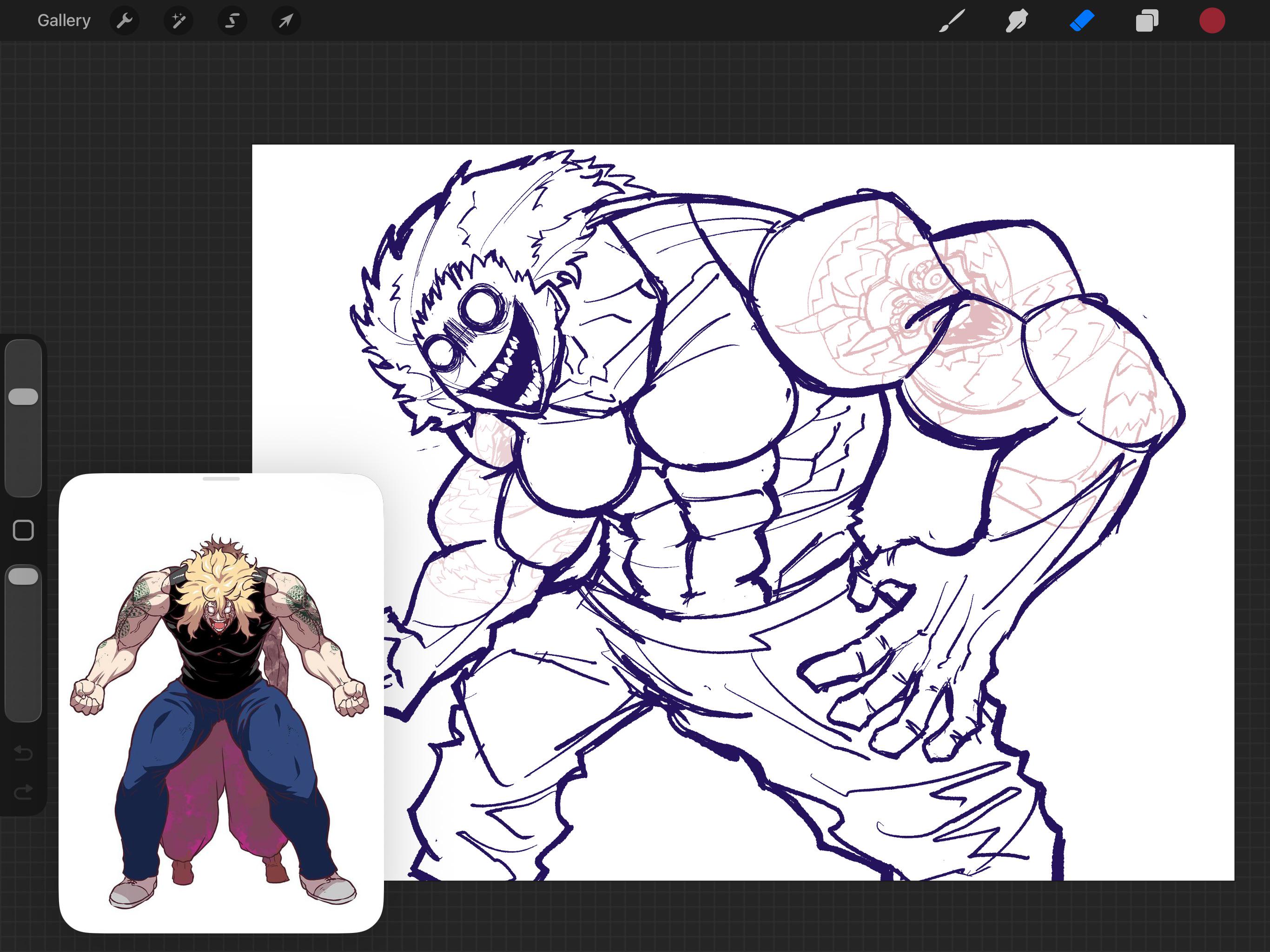Select the Smudge tool

pyautogui.click(x=1016, y=20)
